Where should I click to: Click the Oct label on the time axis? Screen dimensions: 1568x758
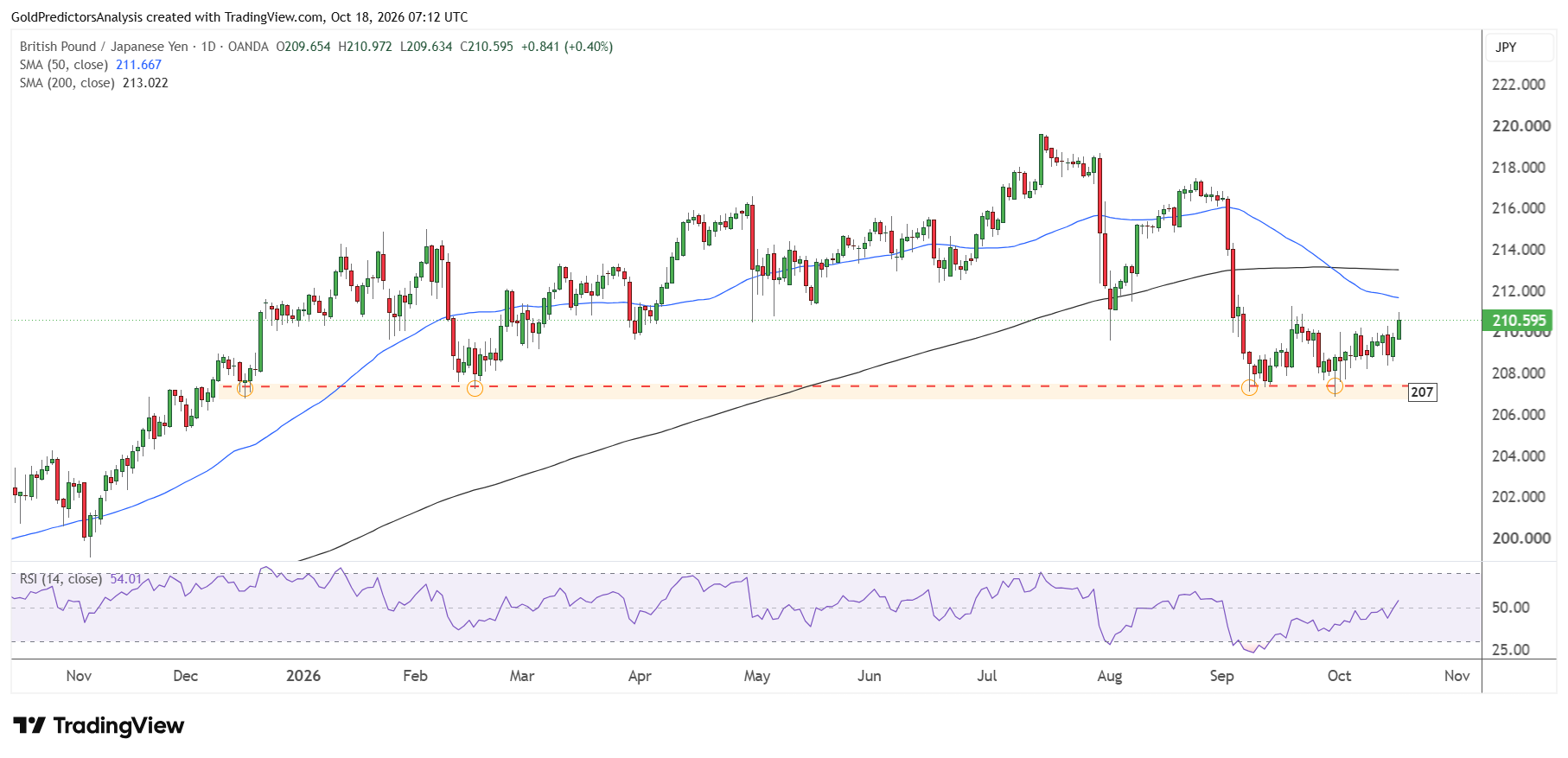(1340, 676)
